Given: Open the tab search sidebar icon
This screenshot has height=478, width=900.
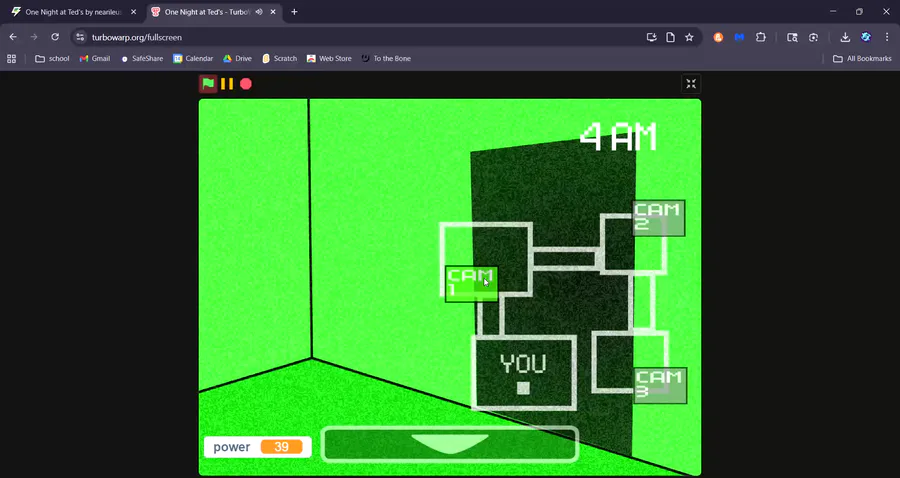Looking at the screenshot, I should pos(792,37).
